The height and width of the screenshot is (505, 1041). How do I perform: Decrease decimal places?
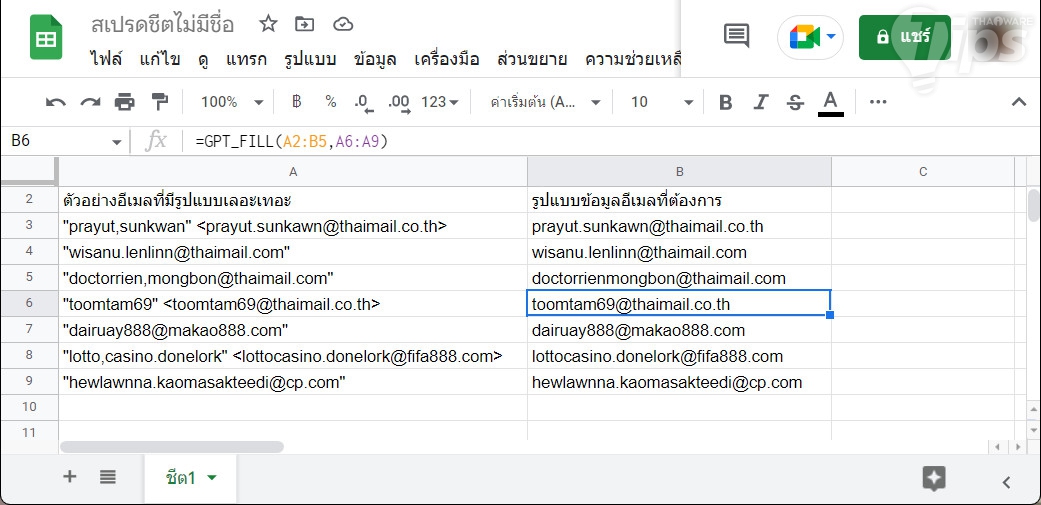364,102
